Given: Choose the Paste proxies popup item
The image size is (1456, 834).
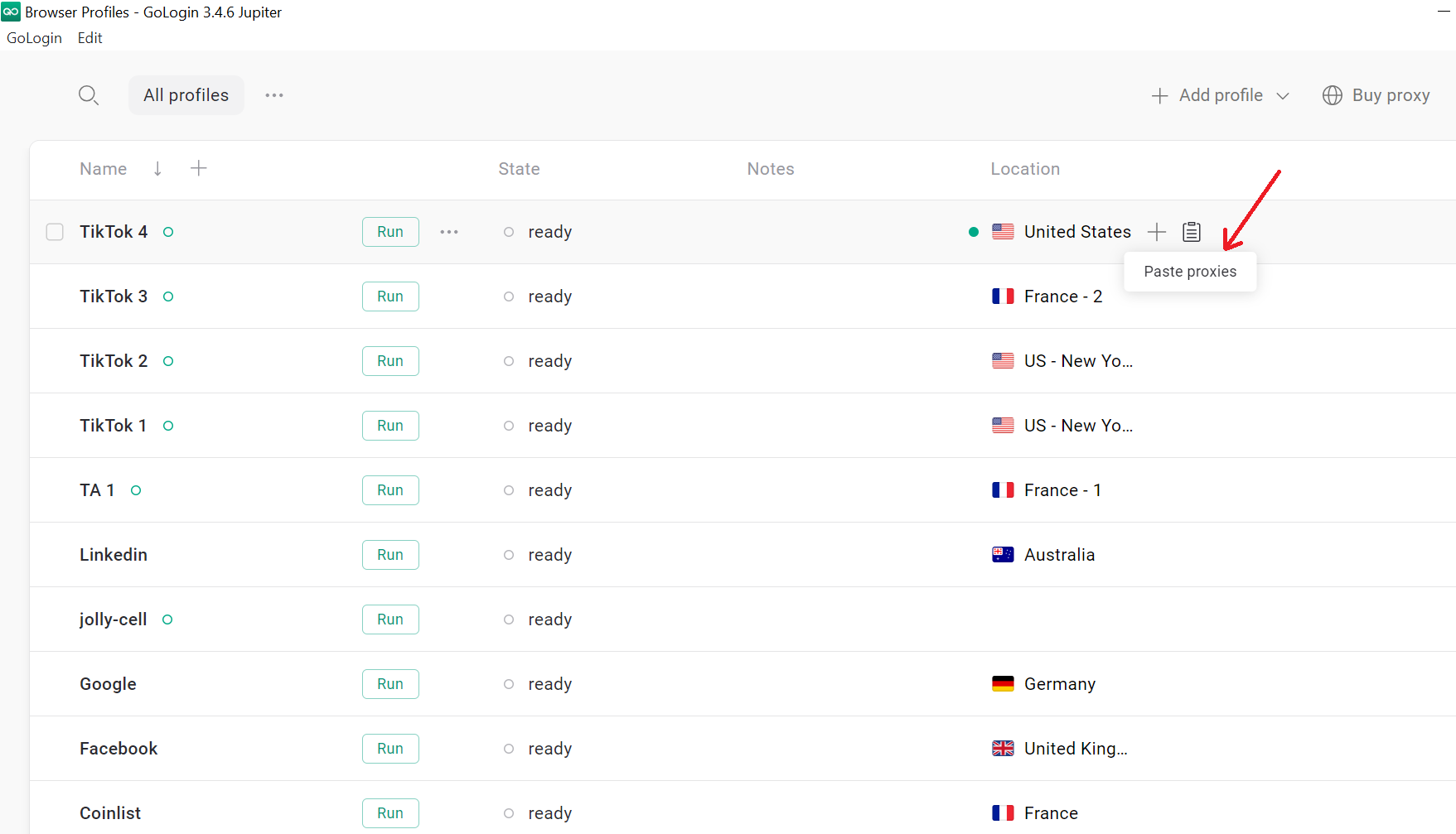Looking at the screenshot, I should click(1190, 272).
